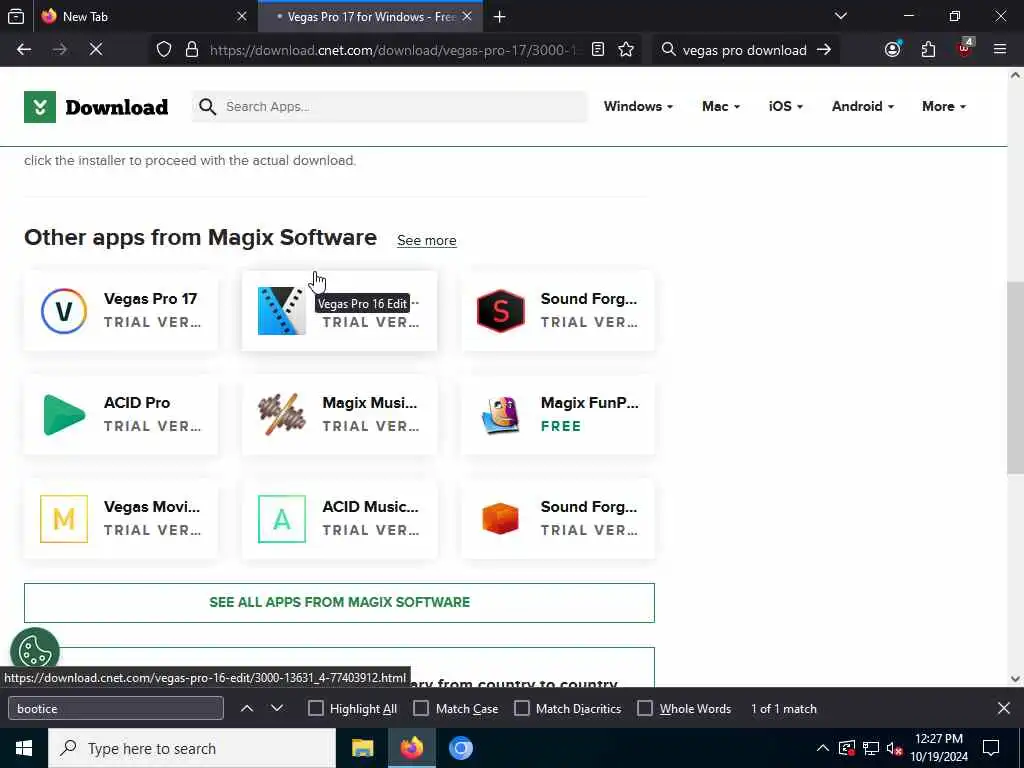
Task: Go to Download CNET home logo
Action: pos(96,107)
